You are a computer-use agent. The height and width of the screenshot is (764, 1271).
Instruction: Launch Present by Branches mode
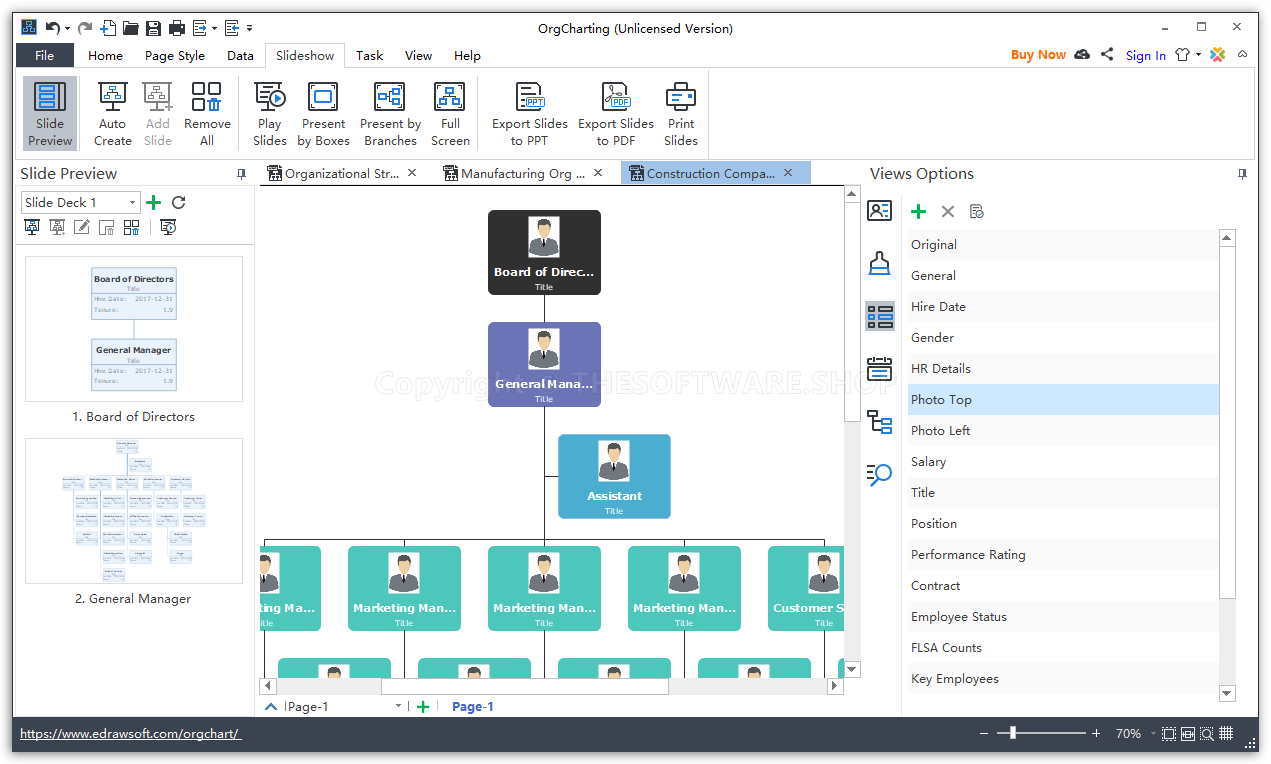390,113
